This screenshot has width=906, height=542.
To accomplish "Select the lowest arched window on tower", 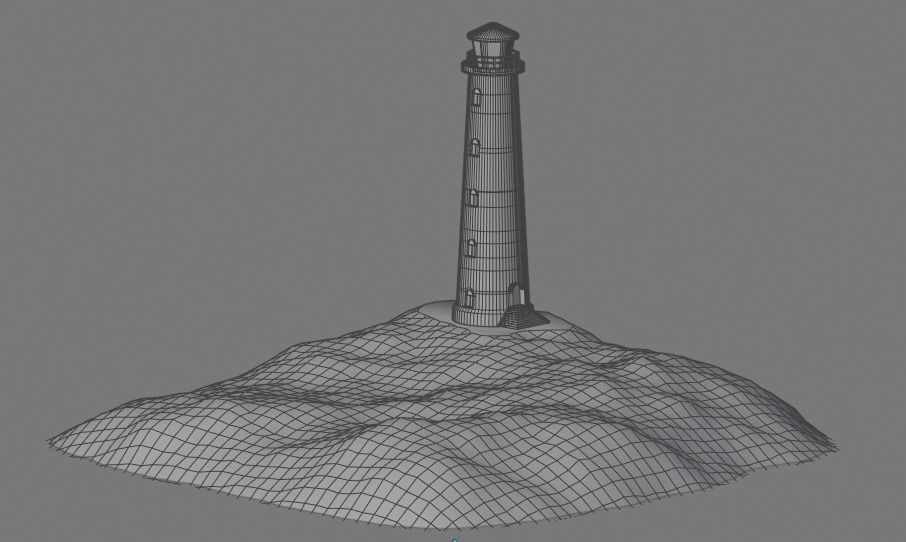I will tap(469, 297).
